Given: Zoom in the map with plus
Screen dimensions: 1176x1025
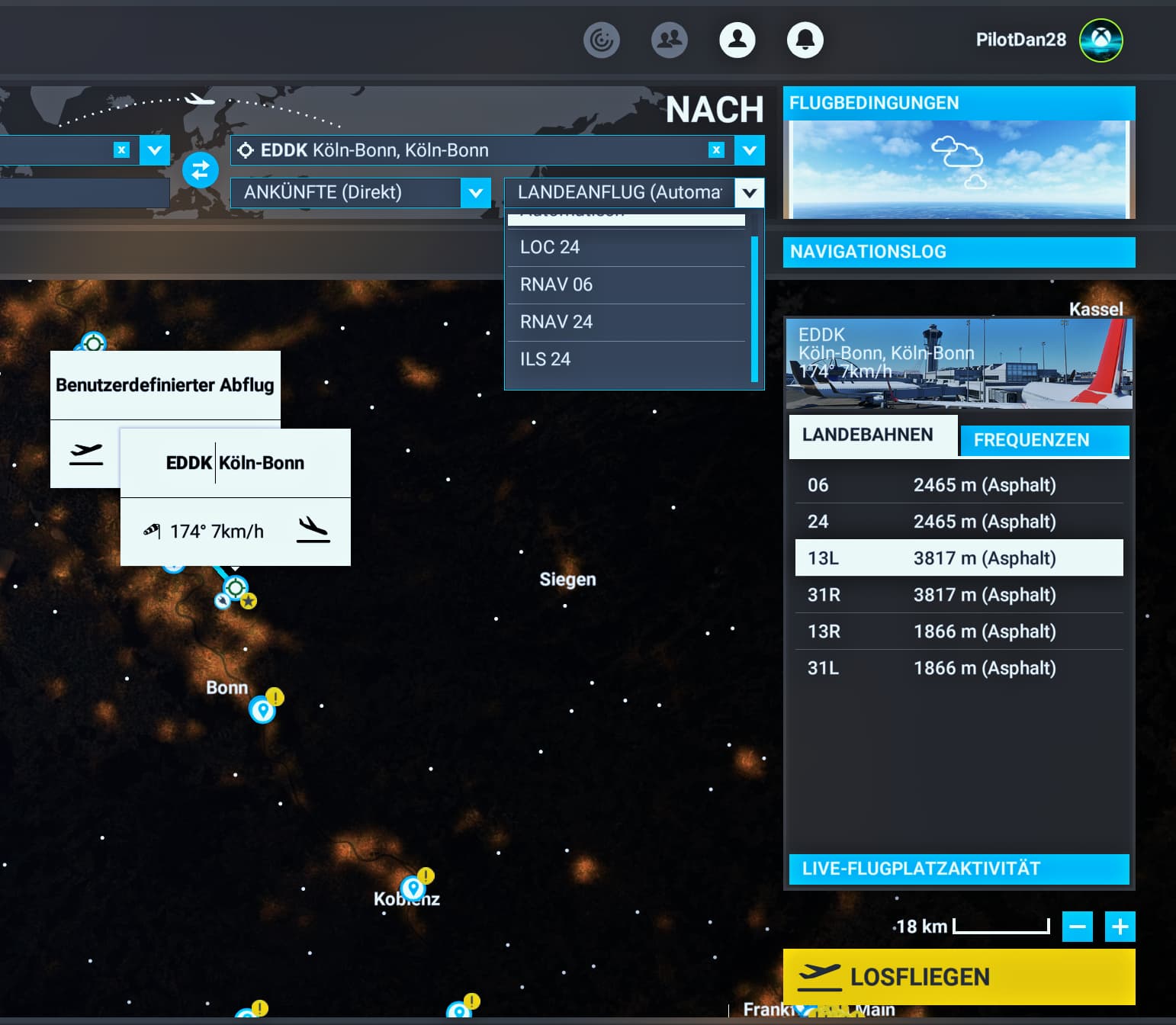Looking at the screenshot, I should tap(1120, 927).
